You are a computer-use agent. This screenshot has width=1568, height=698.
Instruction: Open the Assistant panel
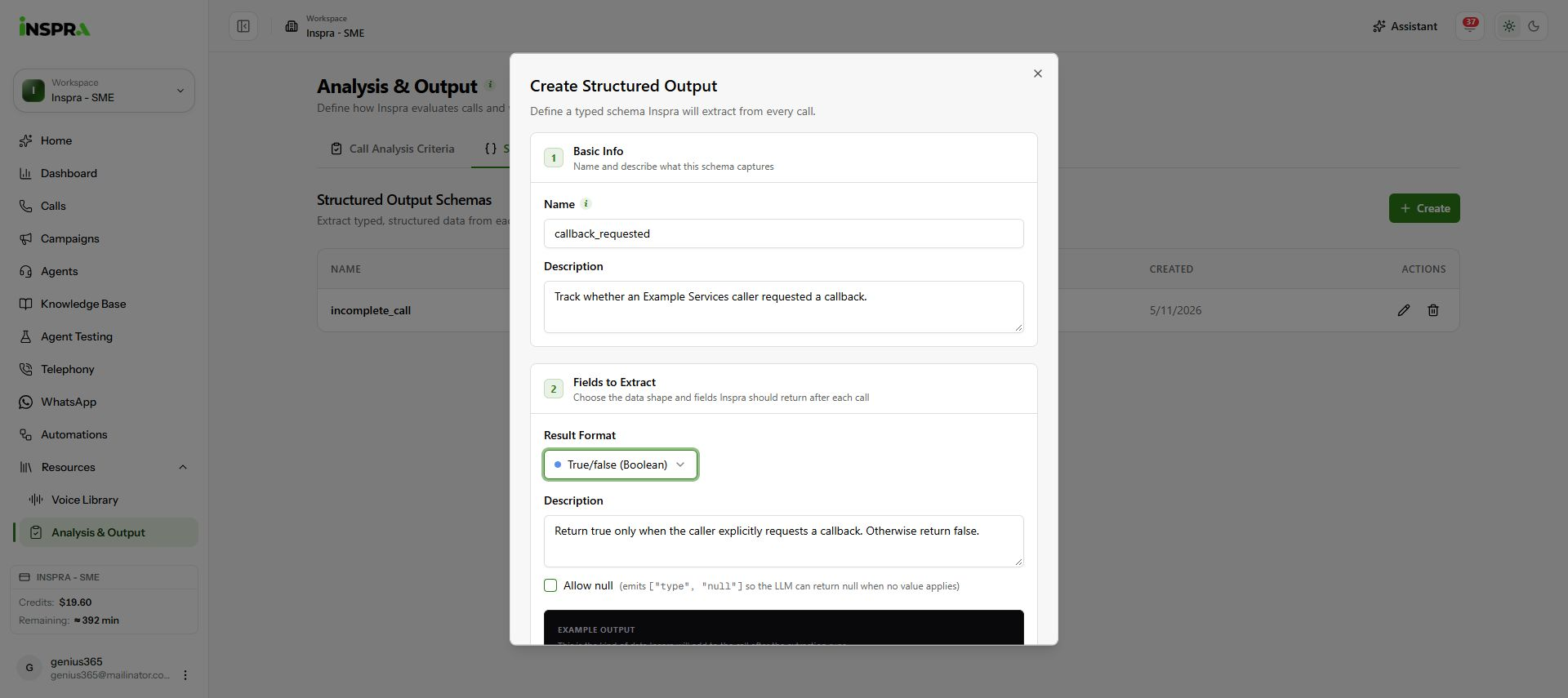pos(1405,26)
